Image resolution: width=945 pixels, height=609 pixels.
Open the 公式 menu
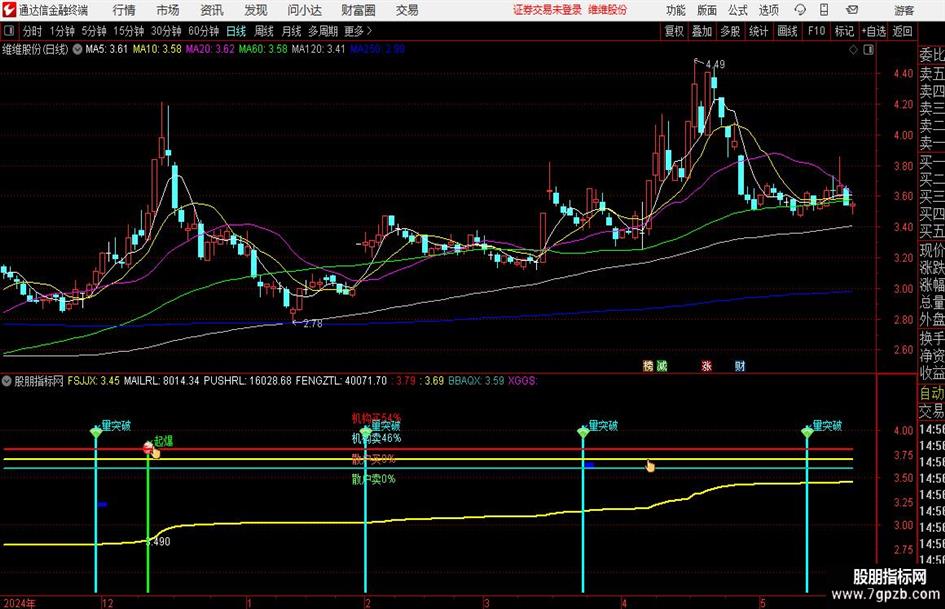(737, 10)
